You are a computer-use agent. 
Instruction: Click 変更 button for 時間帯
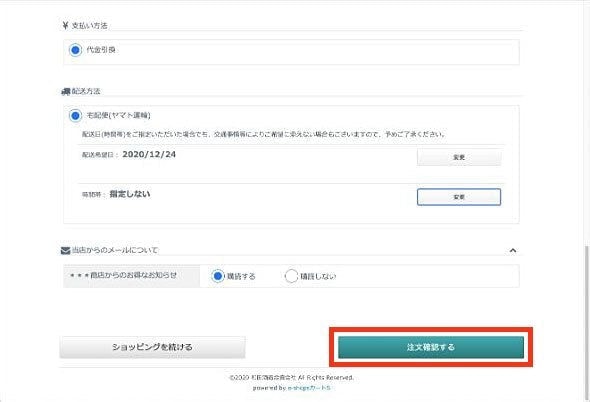coord(459,197)
